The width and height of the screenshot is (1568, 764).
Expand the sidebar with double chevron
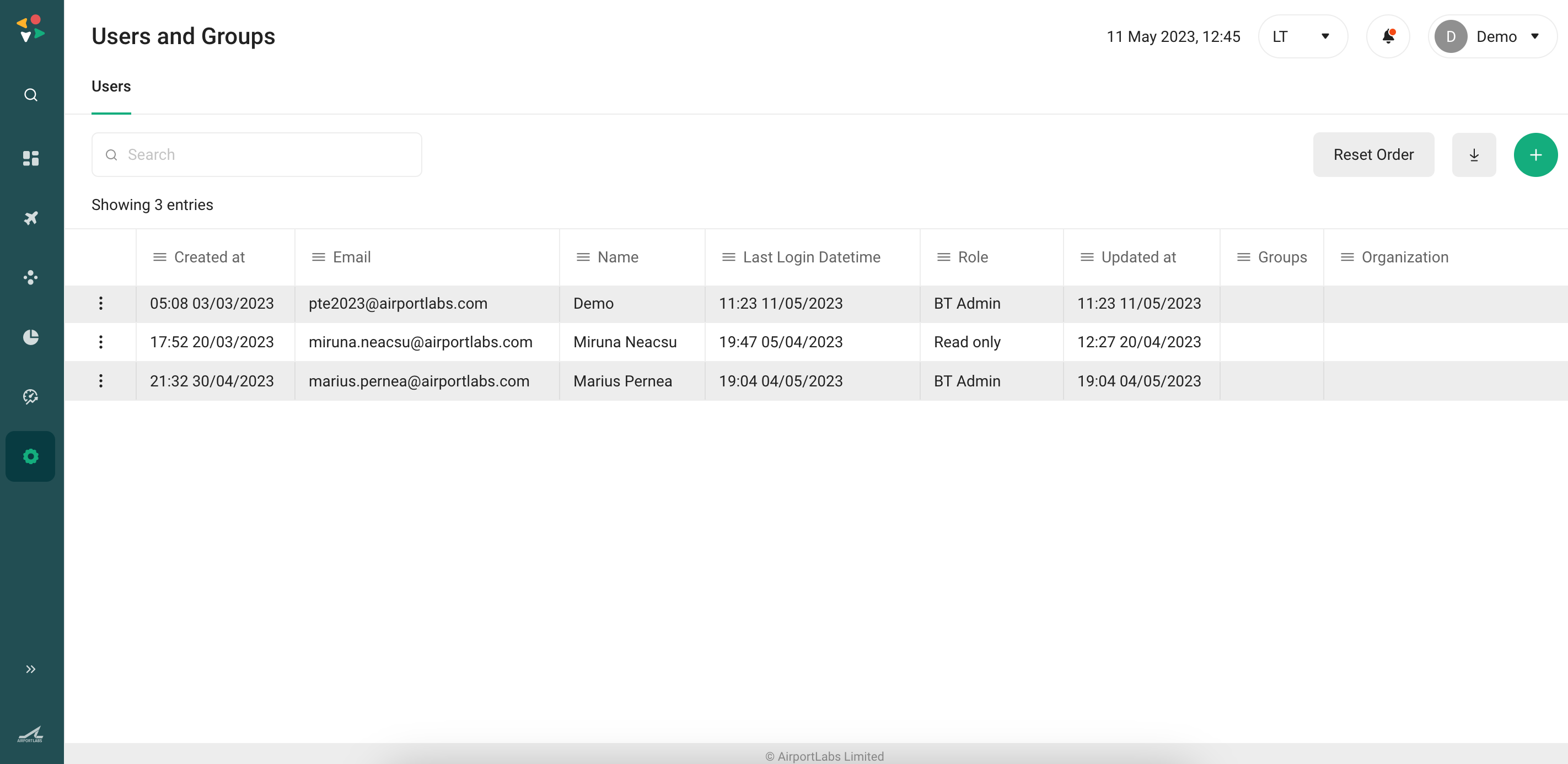[x=30, y=669]
